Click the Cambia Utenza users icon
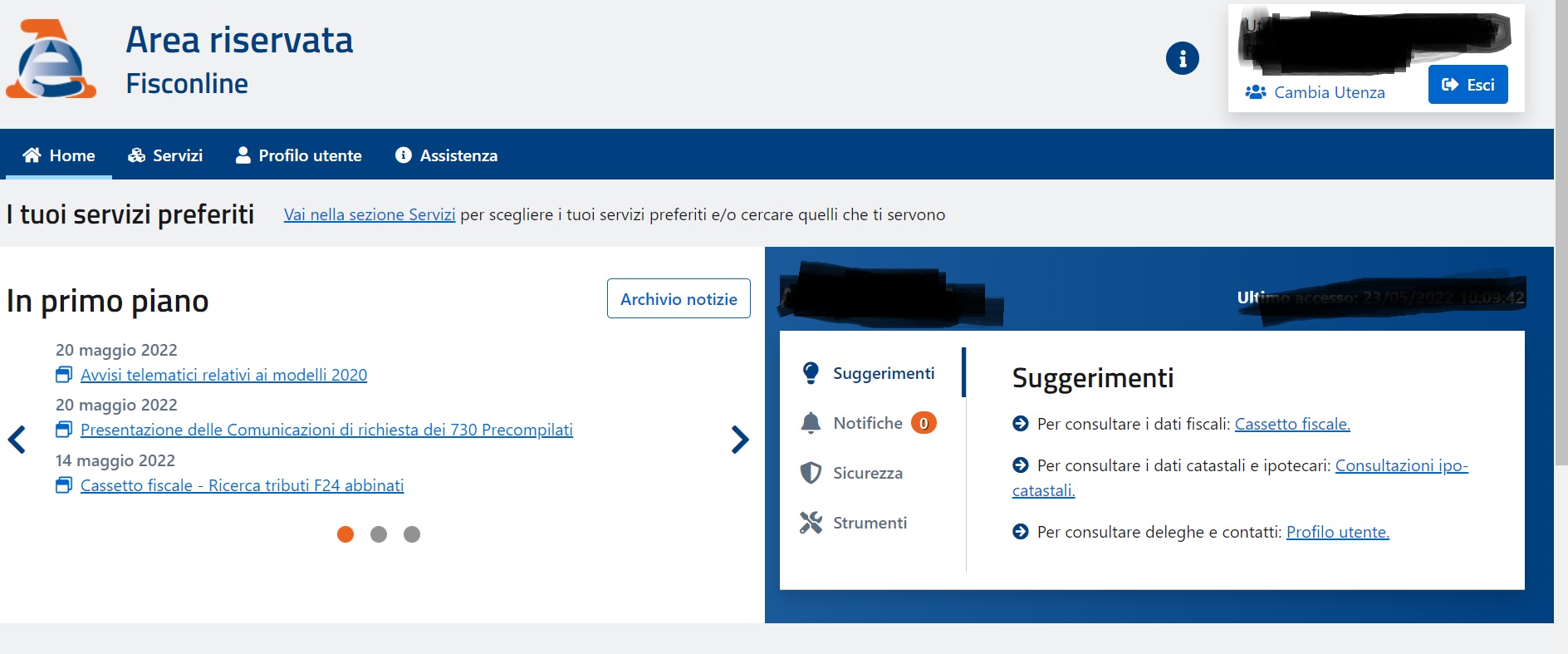Viewport: 1568px width, 654px height. click(1255, 92)
